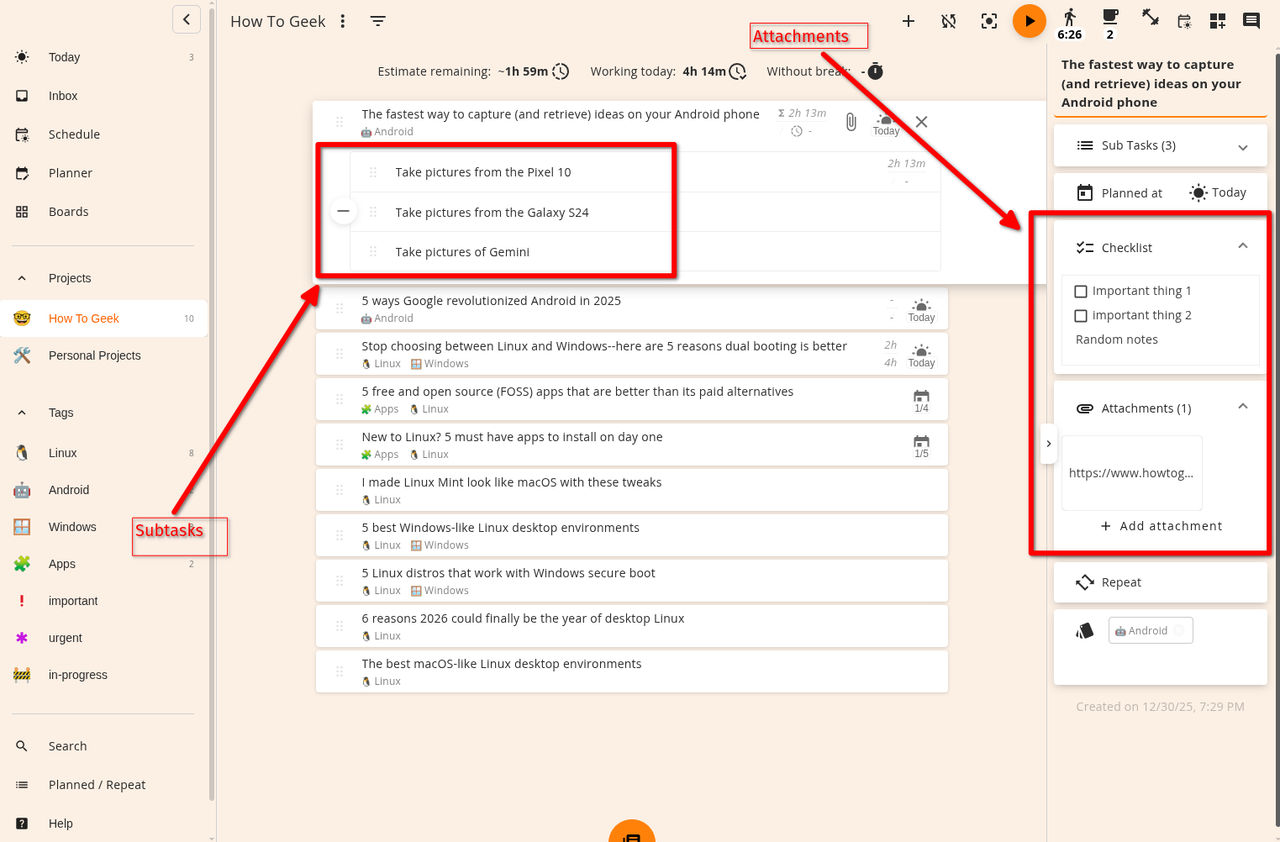Toggle the project notes panel icon
This screenshot has height=842, width=1280.
[1251, 21]
